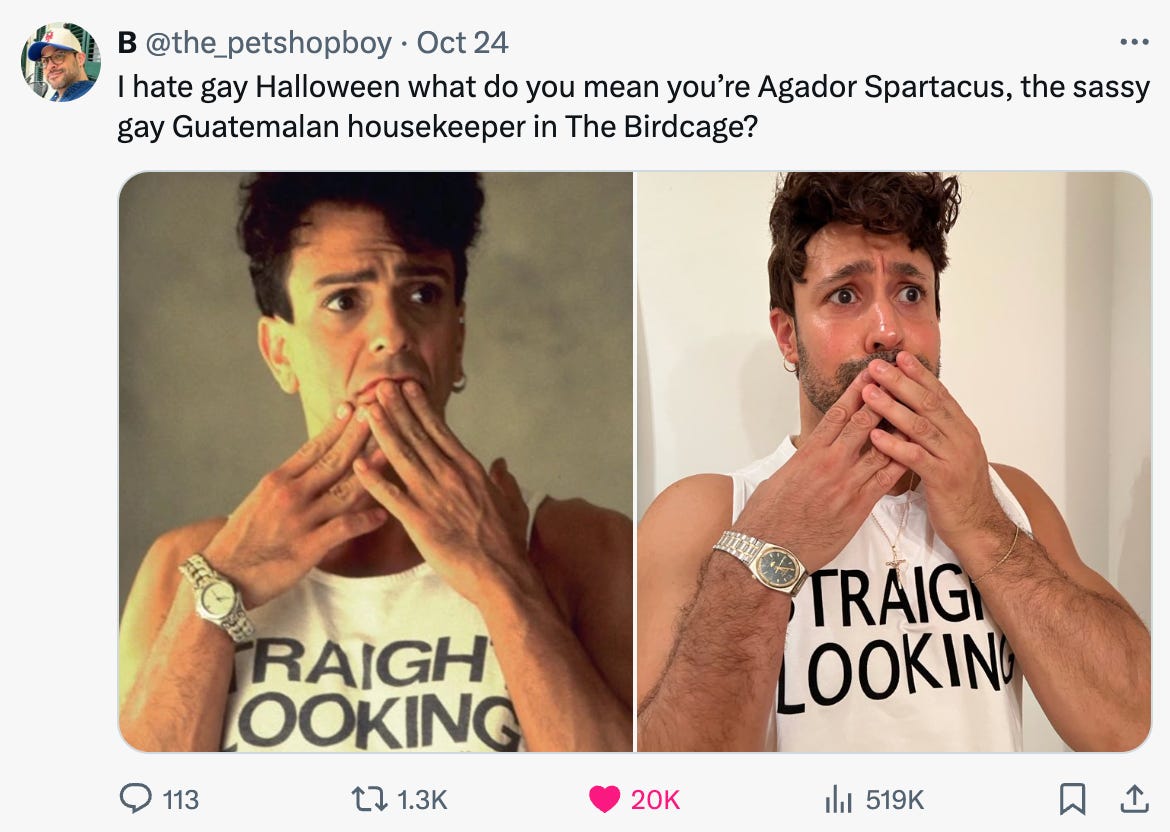This screenshot has width=1170, height=832.
Task: Click the 20K likes count
Action: (655, 800)
